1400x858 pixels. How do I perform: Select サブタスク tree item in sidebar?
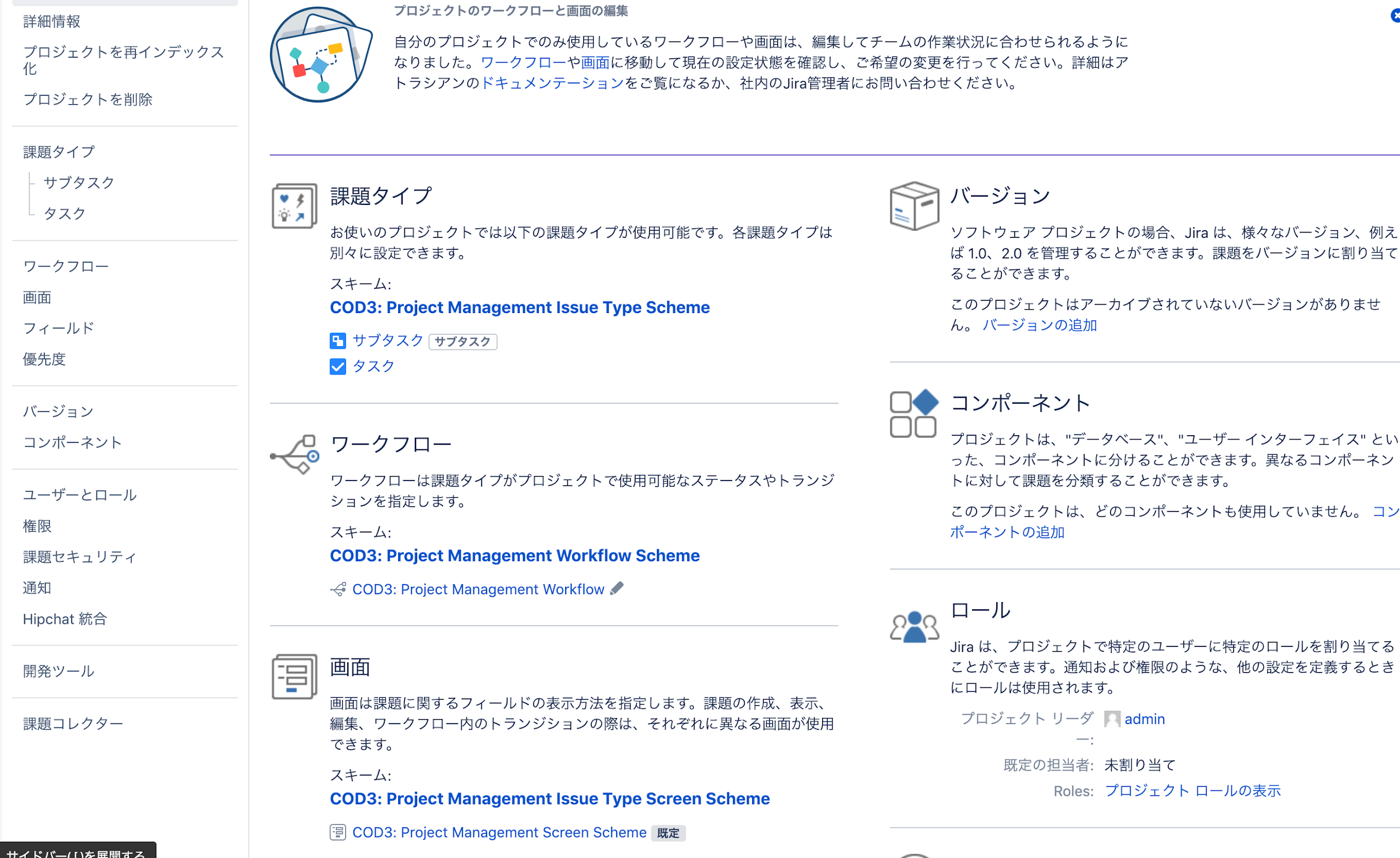click(79, 183)
